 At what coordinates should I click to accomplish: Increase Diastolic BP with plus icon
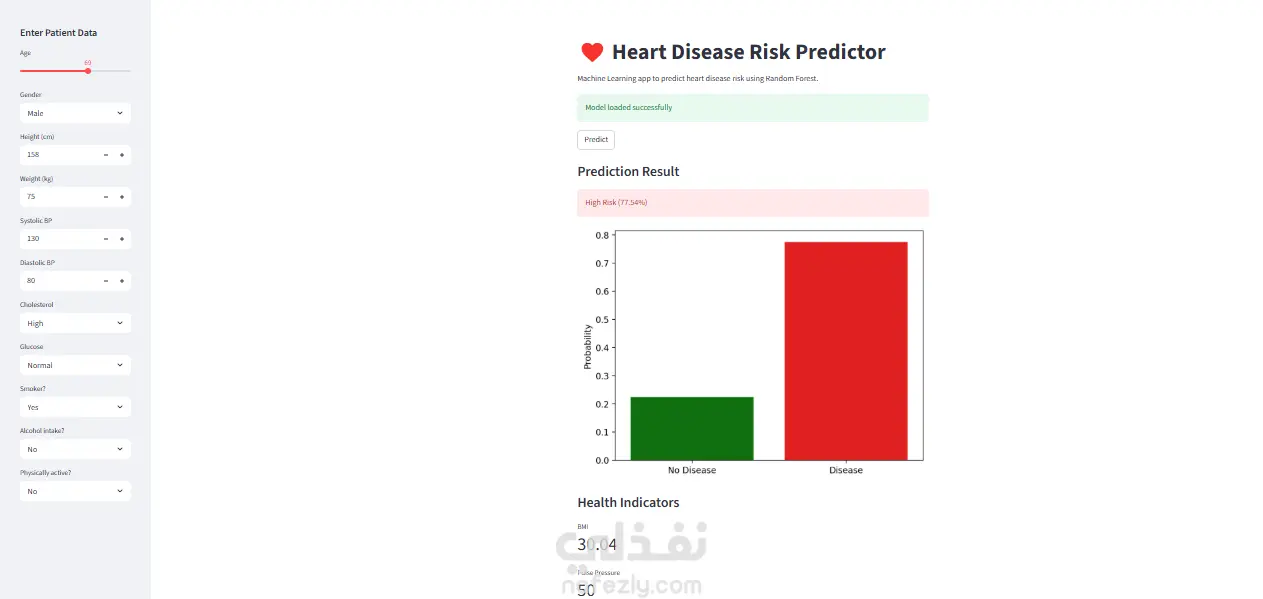point(122,281)
